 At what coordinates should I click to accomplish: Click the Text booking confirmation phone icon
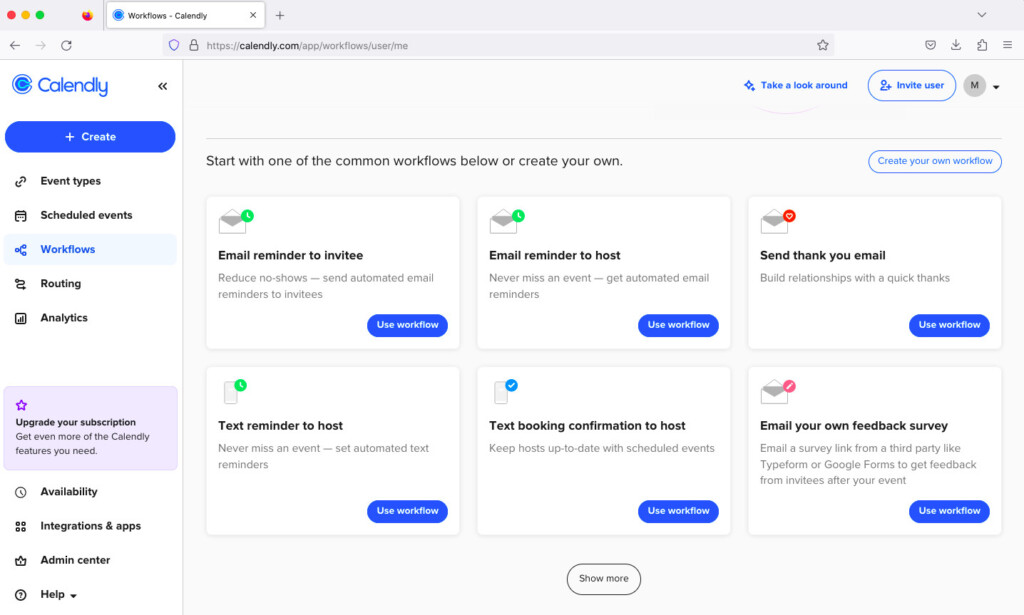click(504, 391)
